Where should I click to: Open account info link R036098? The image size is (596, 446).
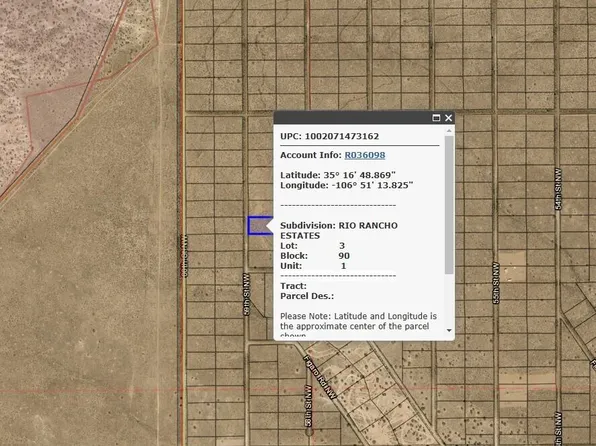365,155
